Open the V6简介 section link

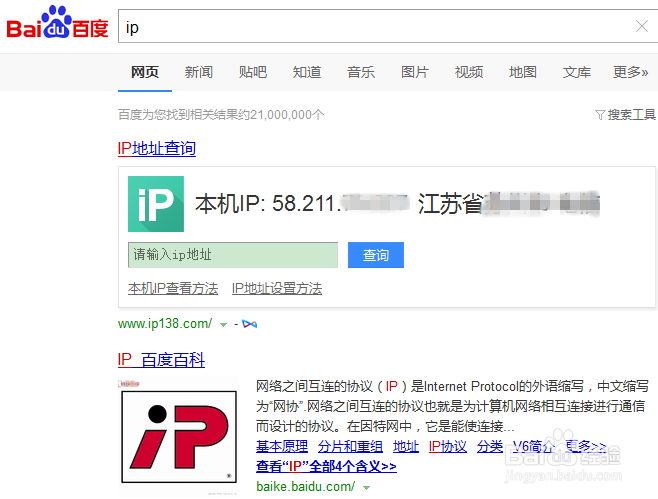coord(534,446)
